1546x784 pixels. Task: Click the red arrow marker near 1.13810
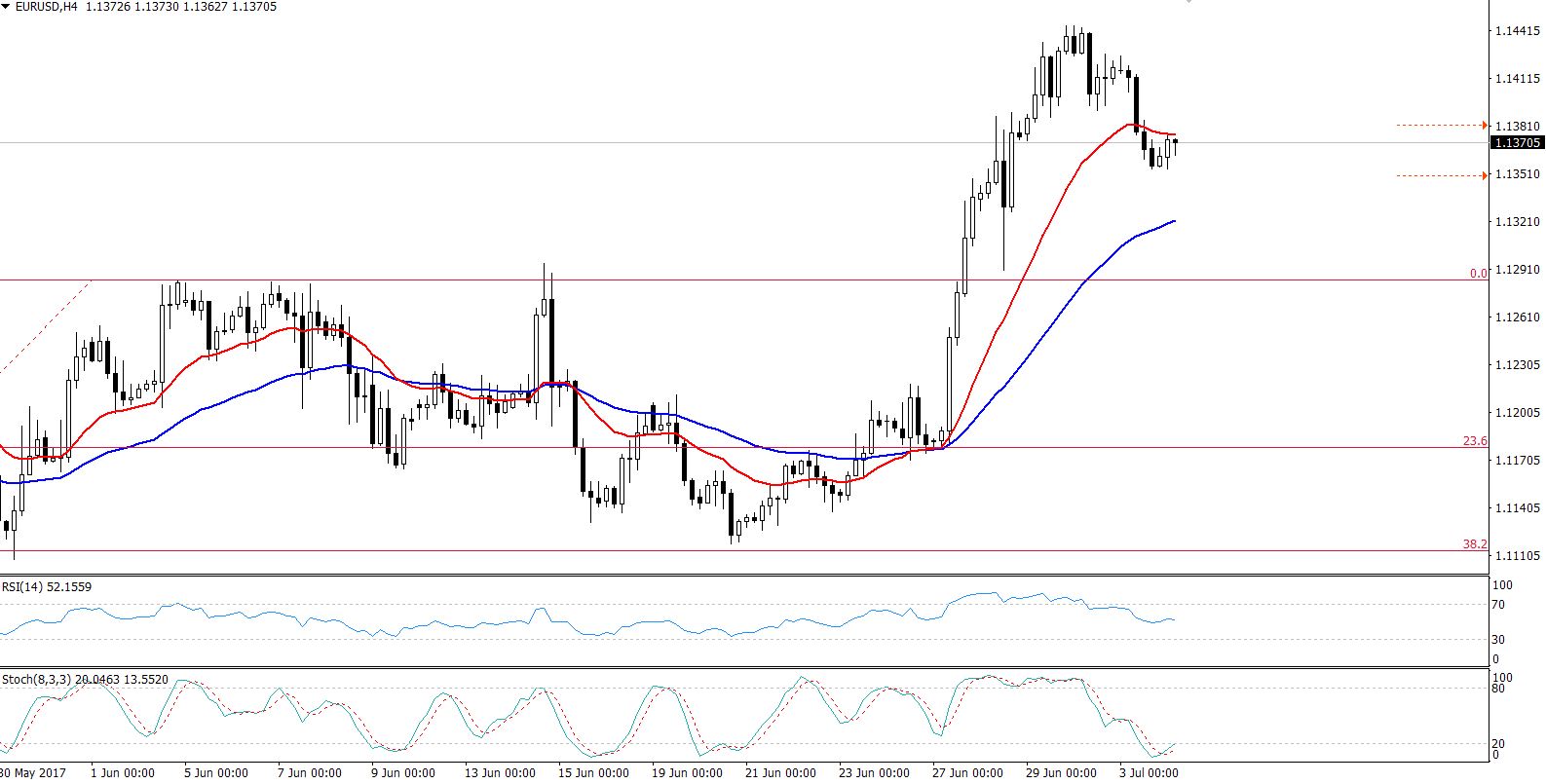tap(1485, 126)
